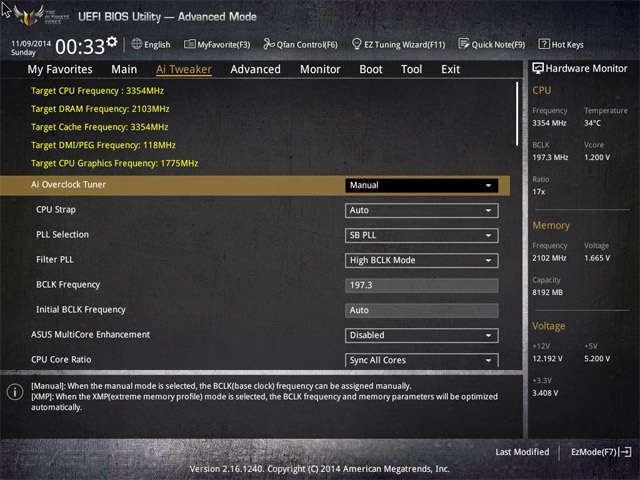This screenshot has height=480, width=640.
Task: Click the +3.3V reading 3.408 V
Action: 545,393
